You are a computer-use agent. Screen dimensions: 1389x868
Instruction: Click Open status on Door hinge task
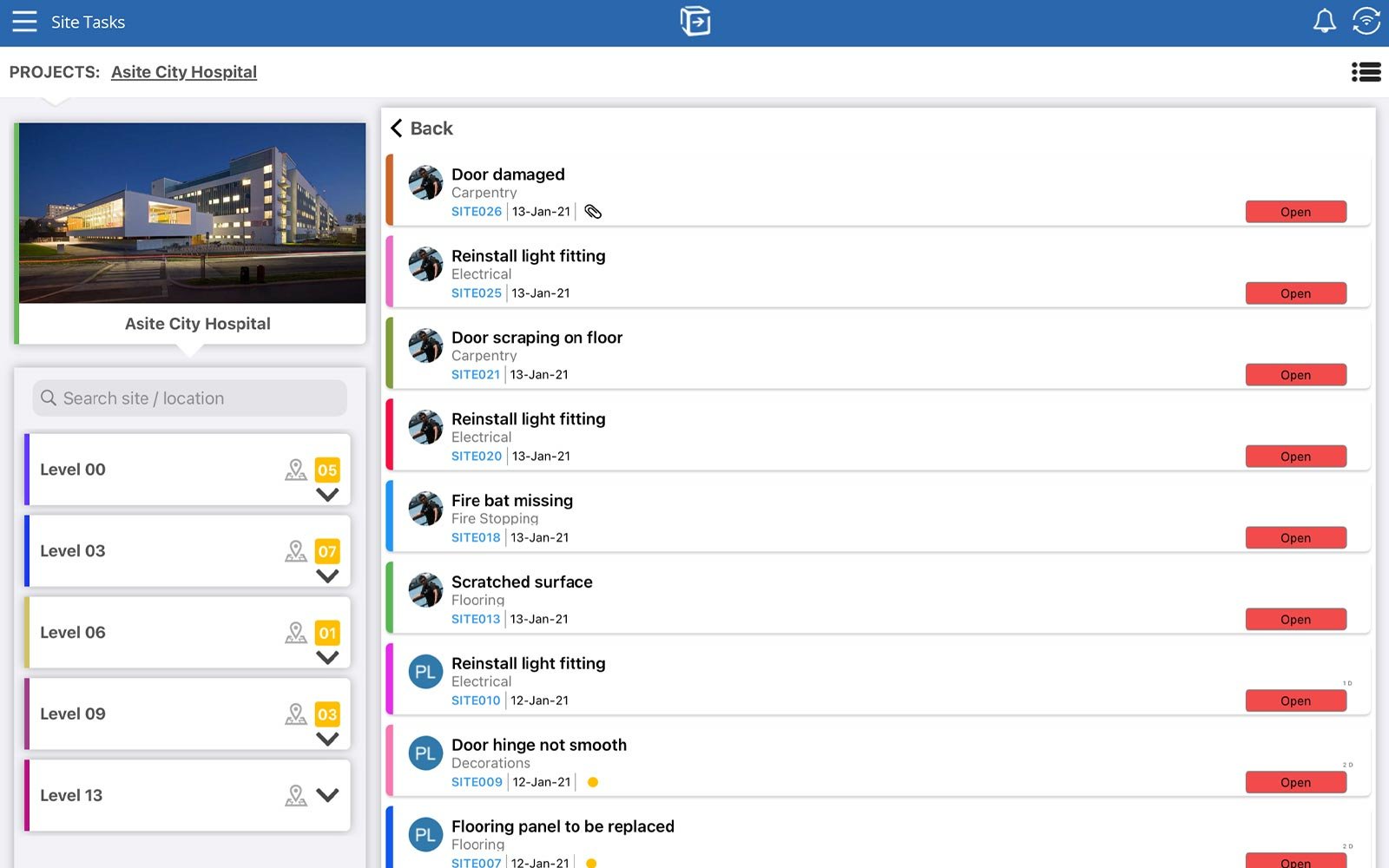[x=1296, y=783]
